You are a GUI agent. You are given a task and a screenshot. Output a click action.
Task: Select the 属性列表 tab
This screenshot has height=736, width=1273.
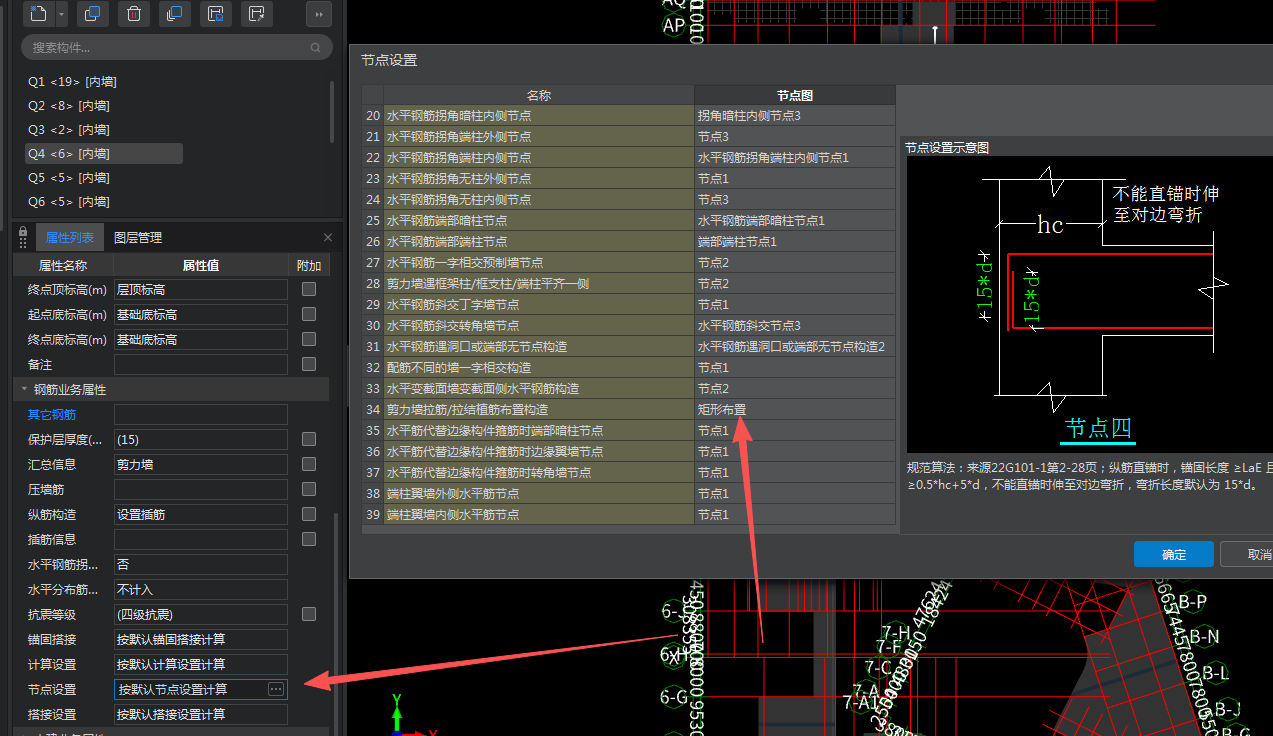click(x=70, y=238)
